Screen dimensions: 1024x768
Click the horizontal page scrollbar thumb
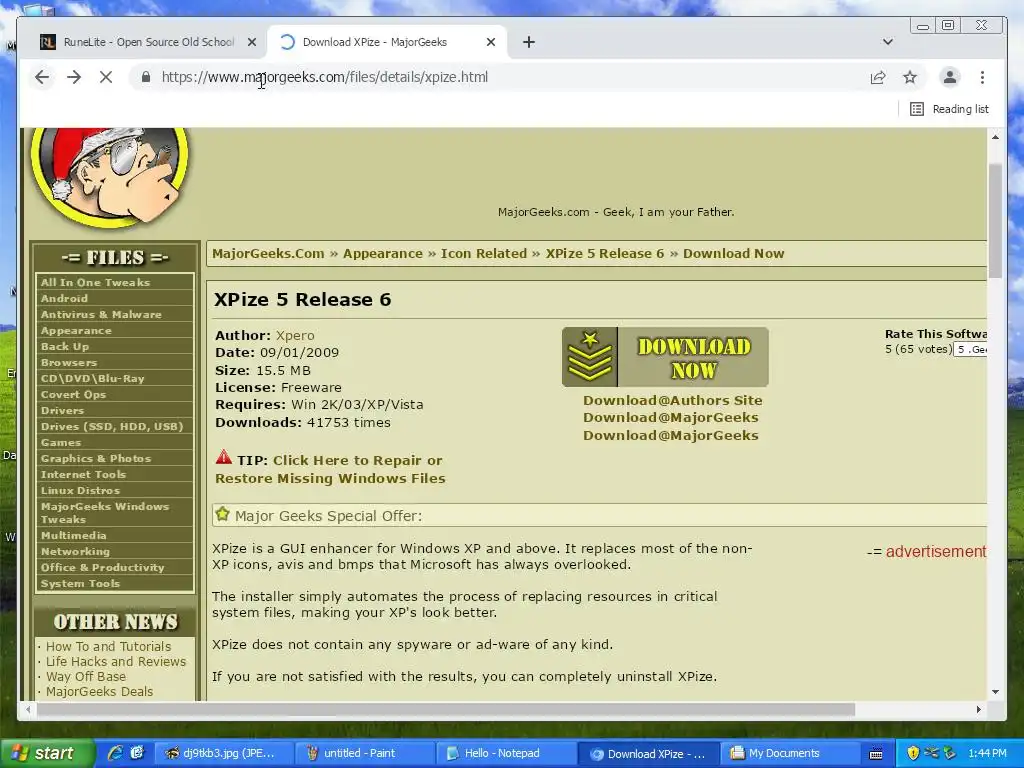click(x=445, y=709)
